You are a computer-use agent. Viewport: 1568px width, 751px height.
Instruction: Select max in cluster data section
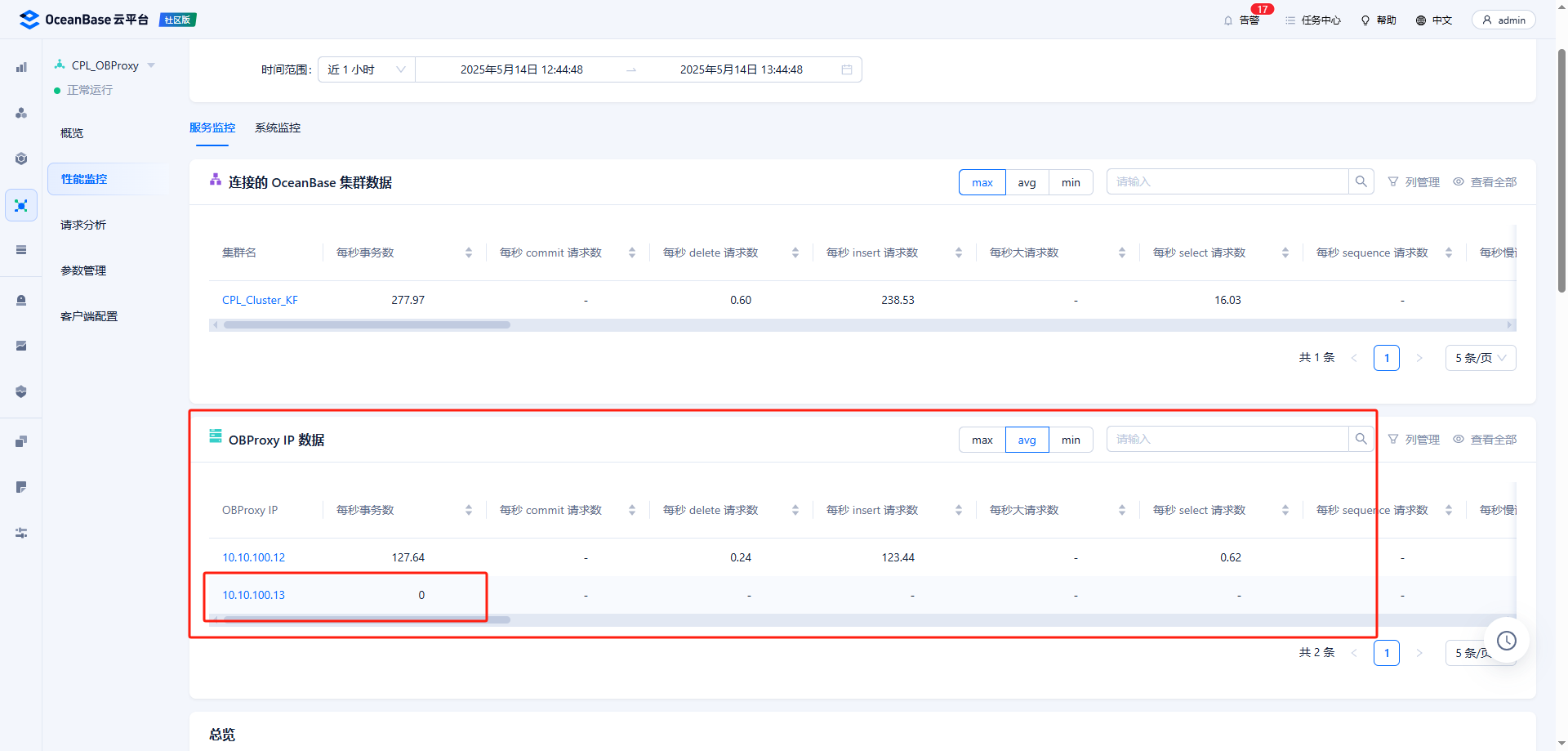982,182
